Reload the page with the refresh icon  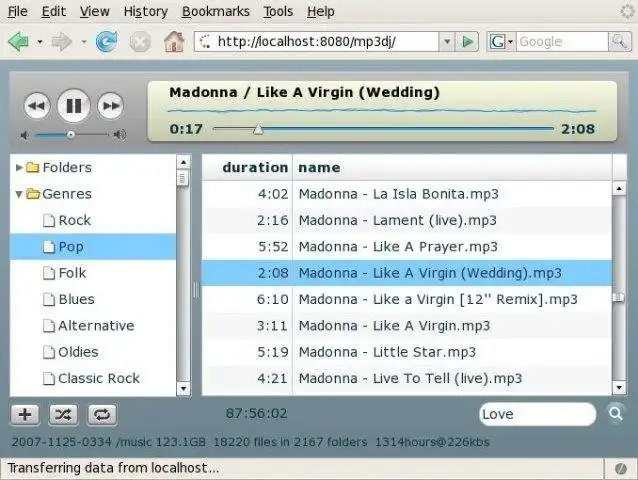point(106,41)
